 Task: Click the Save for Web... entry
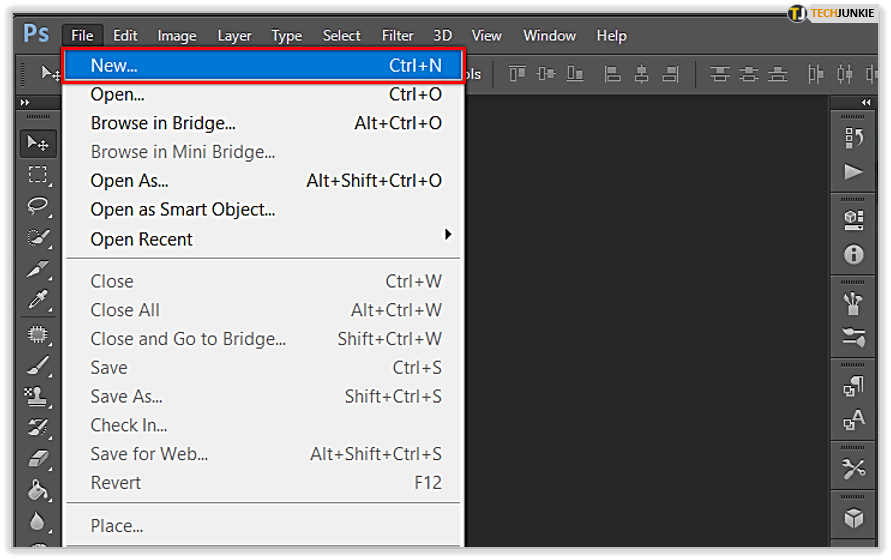[264, 454]
